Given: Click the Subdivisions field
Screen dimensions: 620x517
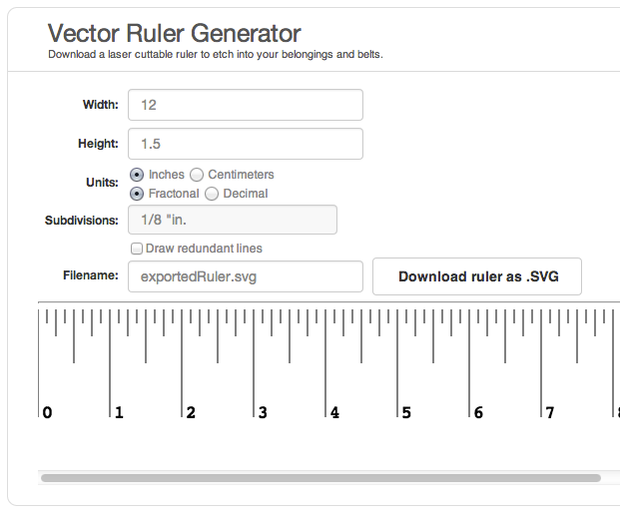Looking at the screenshot, I should tap(232, 220).
